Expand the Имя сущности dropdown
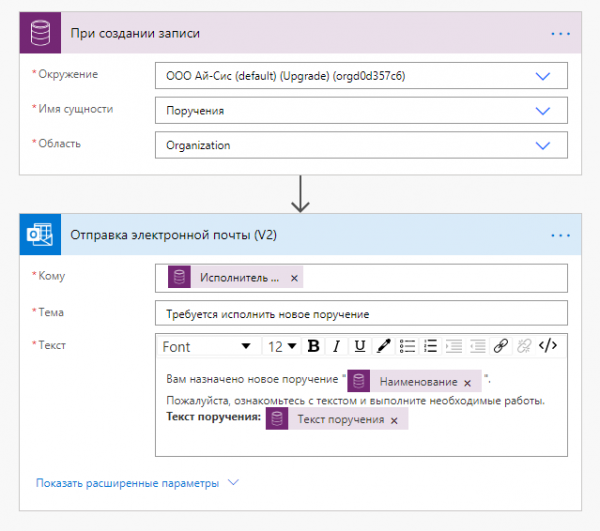The width and height of the screenshot is (600, 531). [543, 110]
